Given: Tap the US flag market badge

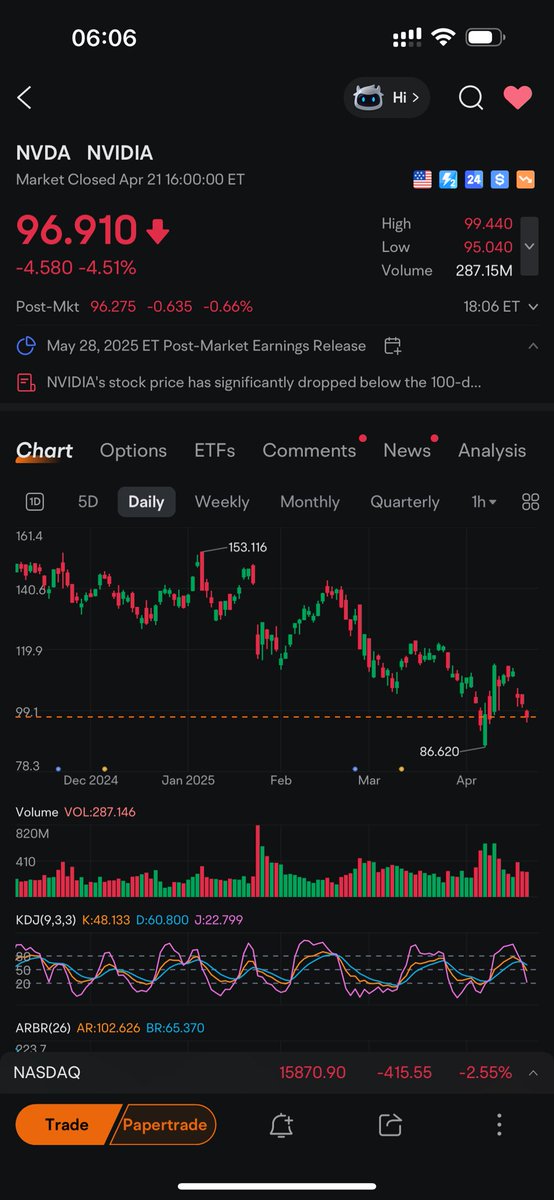Looking at the screenshot, I should click(x=422, y=180).
